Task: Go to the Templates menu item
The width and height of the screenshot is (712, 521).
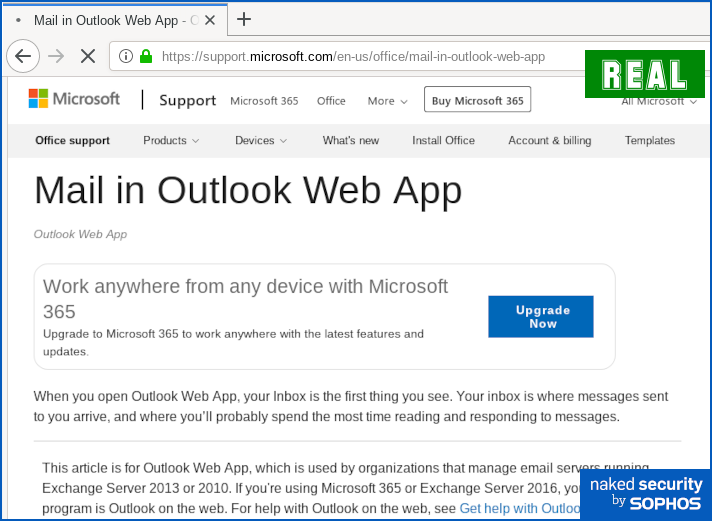Action: point(650,141)
